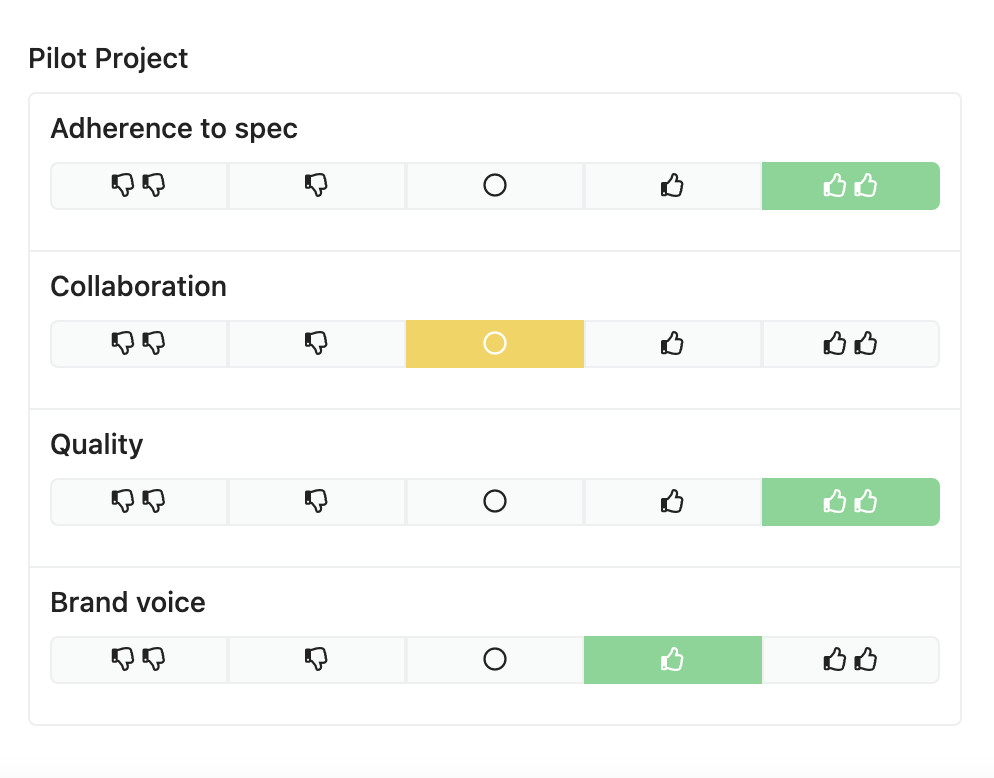Screen dimensions: 994x778
Task: Choose neutral circle for Brand voice
Action: pos(494,659)
